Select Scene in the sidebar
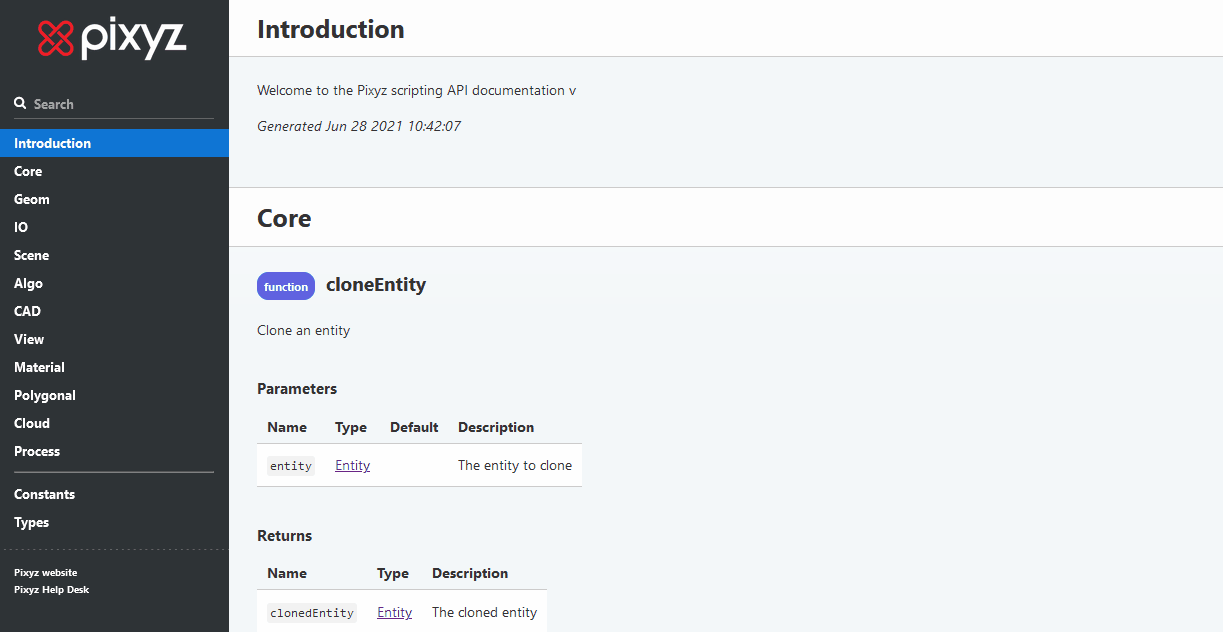1223x632 pixels. click(x=32, y=255)
